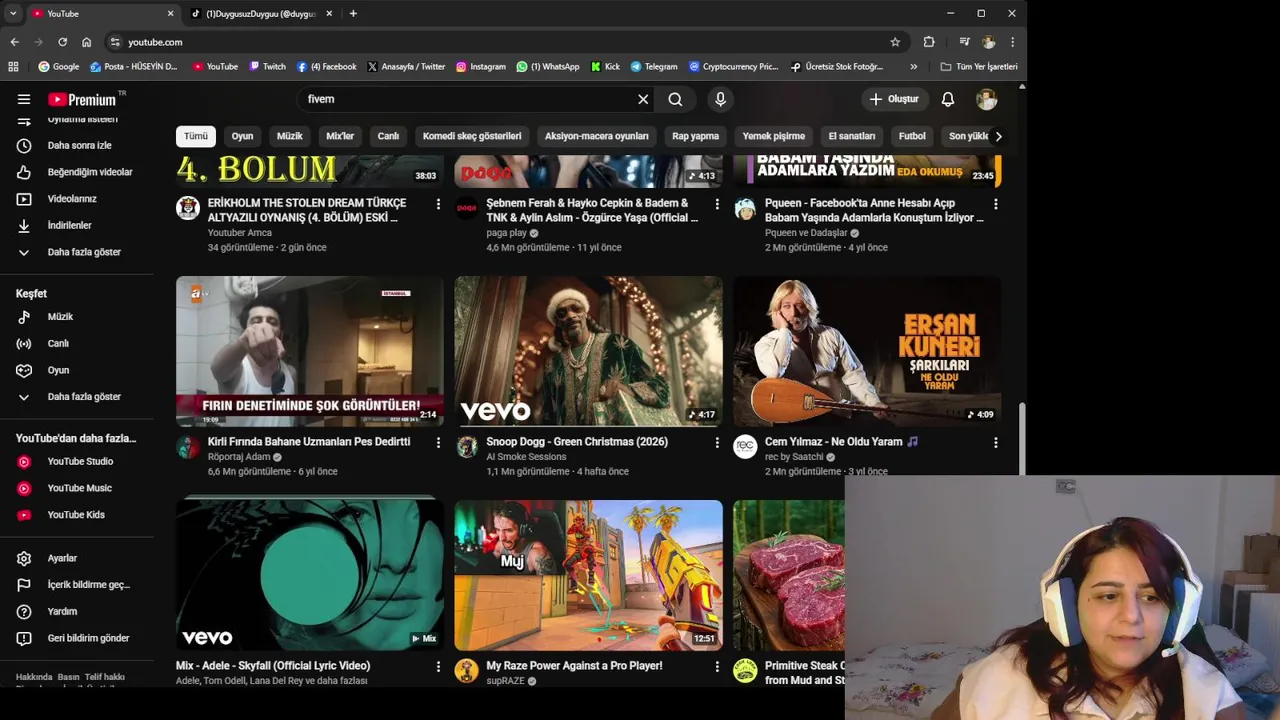
Task: Open the supRAZE channel link
Action: pyautogui.click(x=505, y=681)
